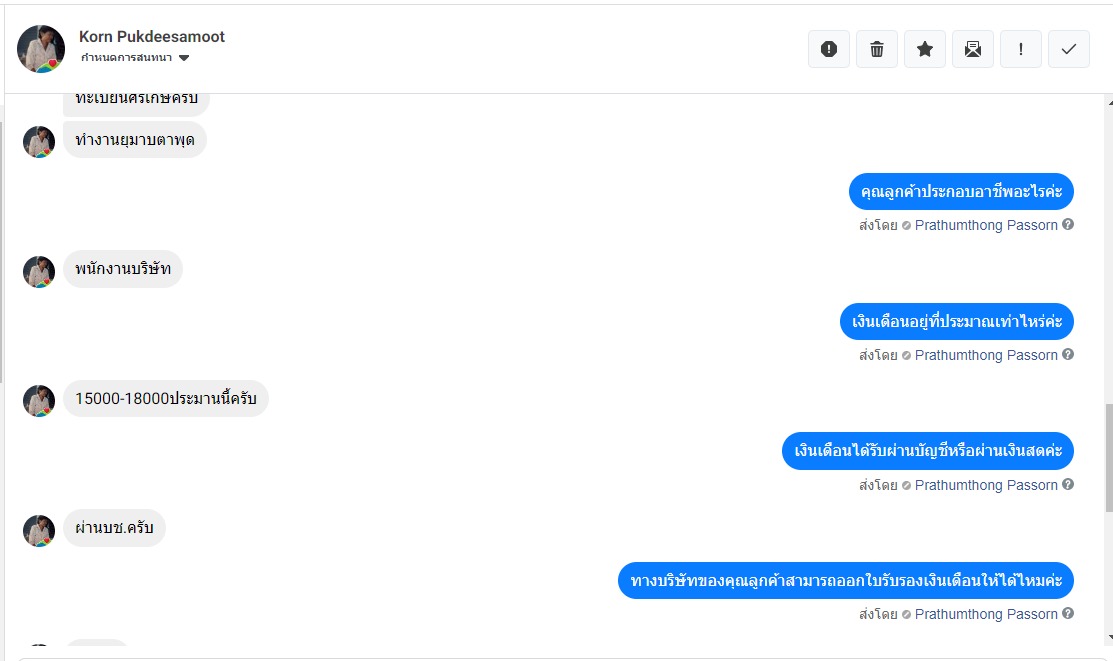Click help icon under เงินเดือนได้รับผ่านบัญชี message

(x=1068, y=484)
